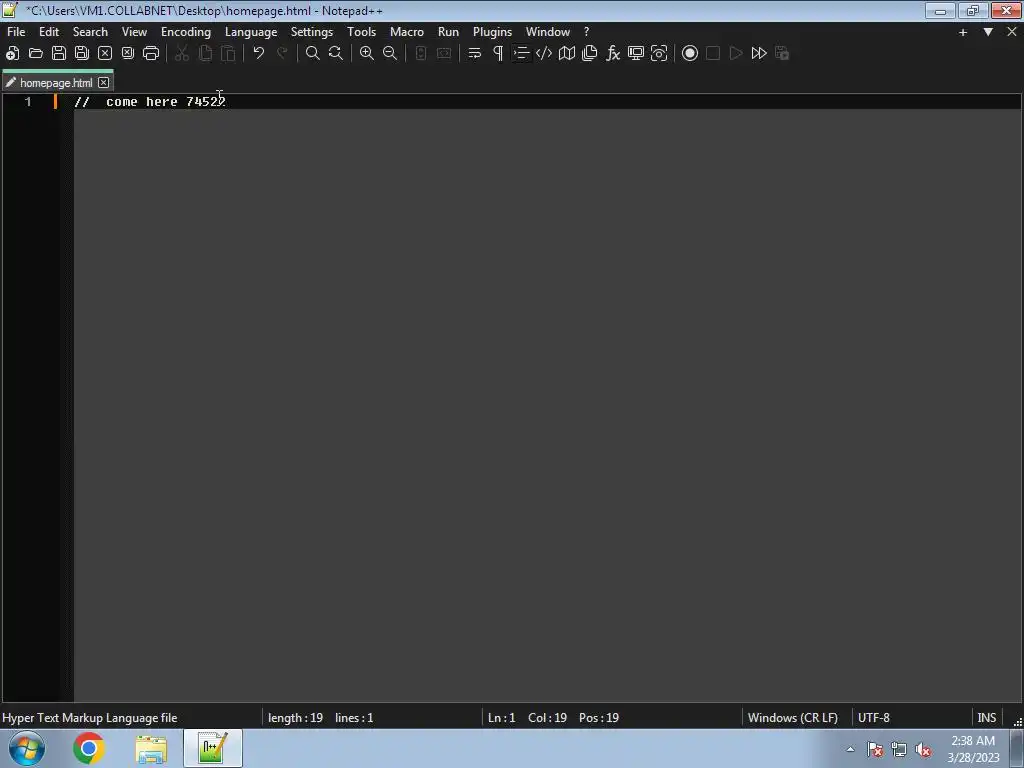Click the Cut scissors icon
The height and width of the screenshot is (768, 1024).
(x=182, y=54)
